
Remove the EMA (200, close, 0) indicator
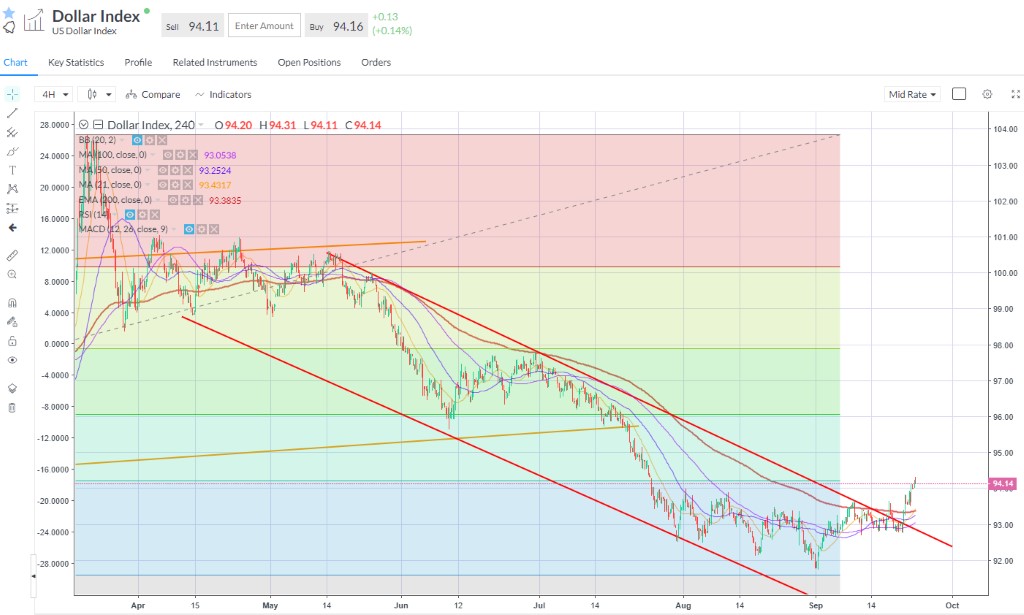tap(198, 200)
